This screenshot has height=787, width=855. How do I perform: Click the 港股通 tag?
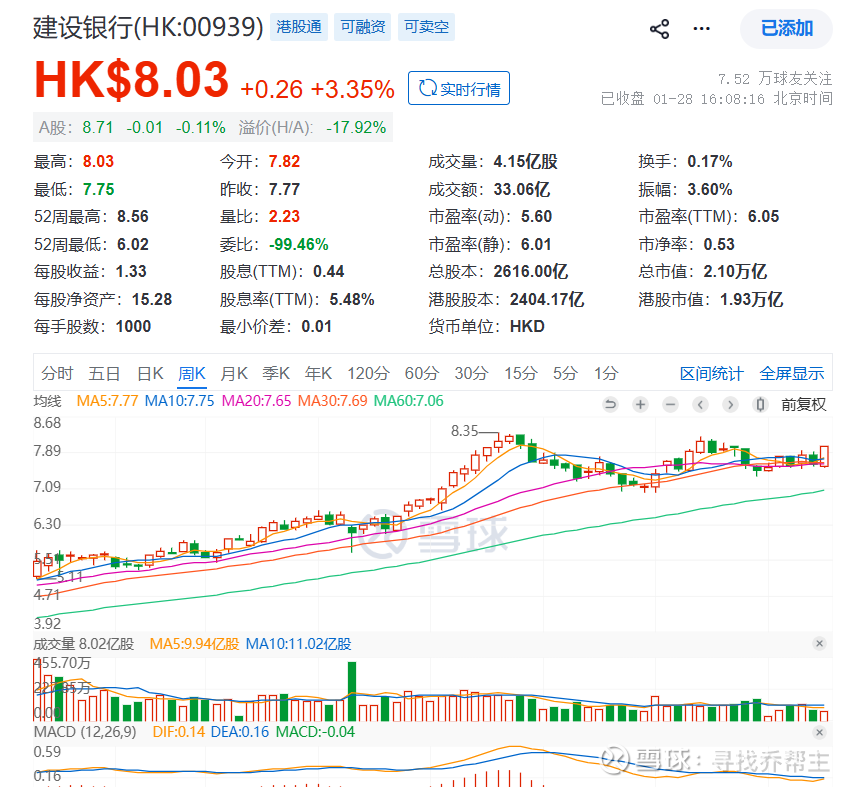click(299, 27)
